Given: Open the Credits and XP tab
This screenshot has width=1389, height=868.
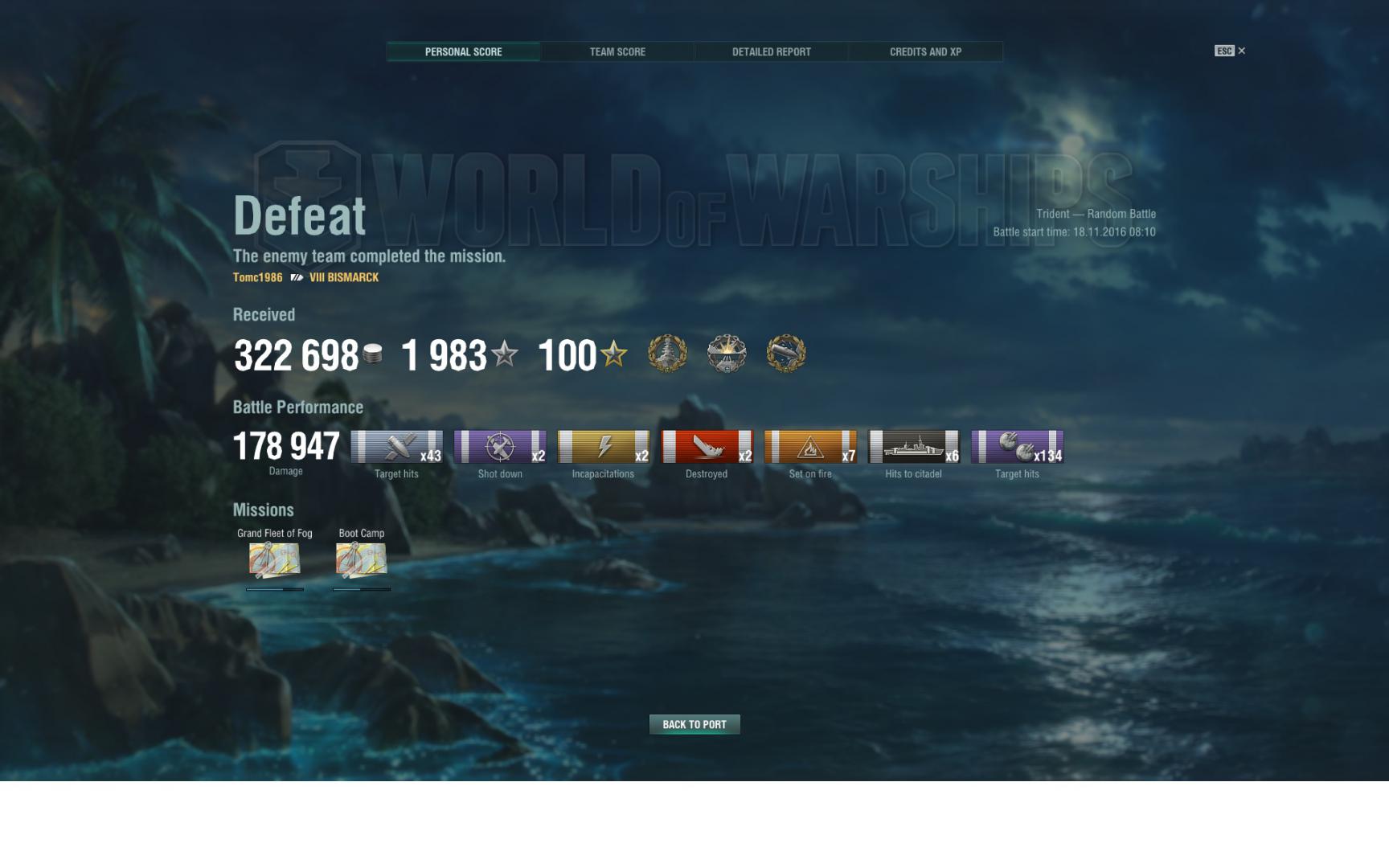Looking at the screenshot, I should pyautogui.click(x=925, y=51).
